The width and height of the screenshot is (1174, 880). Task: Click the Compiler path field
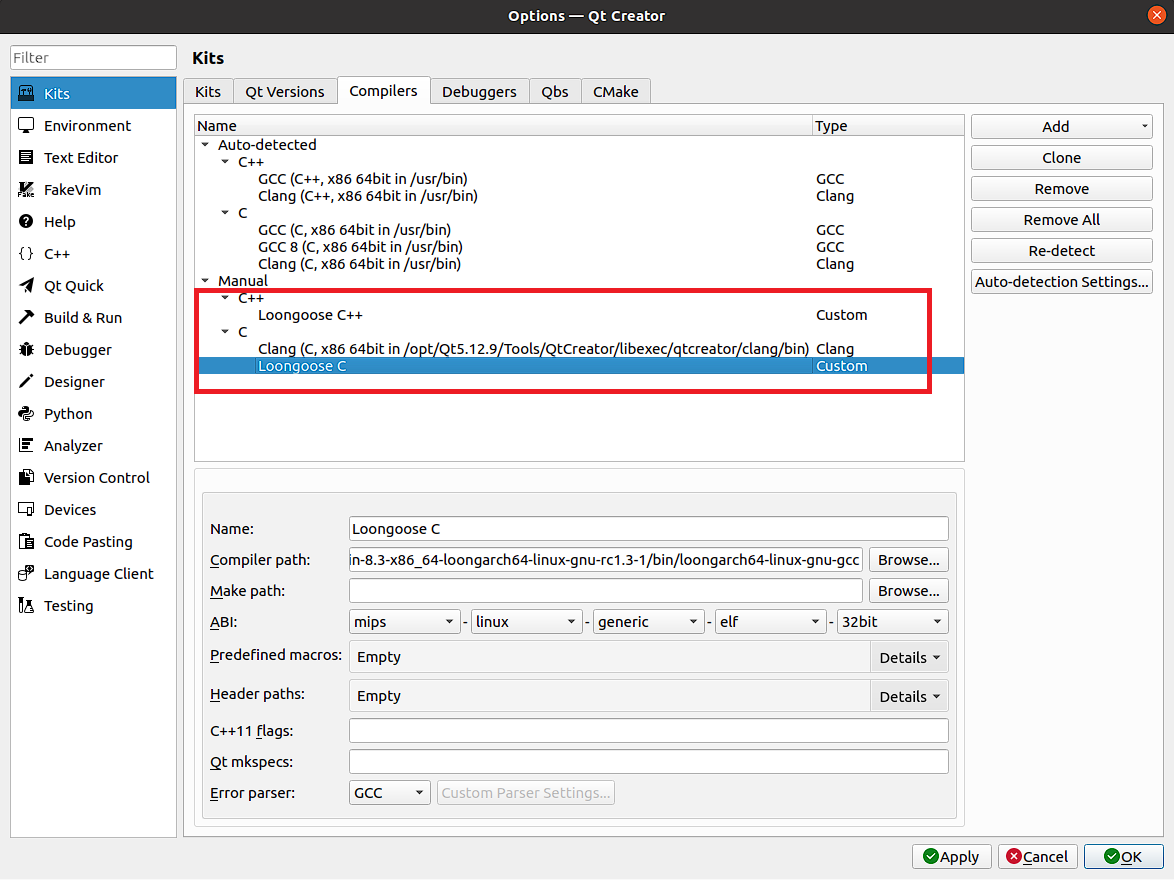pos(605,559)
